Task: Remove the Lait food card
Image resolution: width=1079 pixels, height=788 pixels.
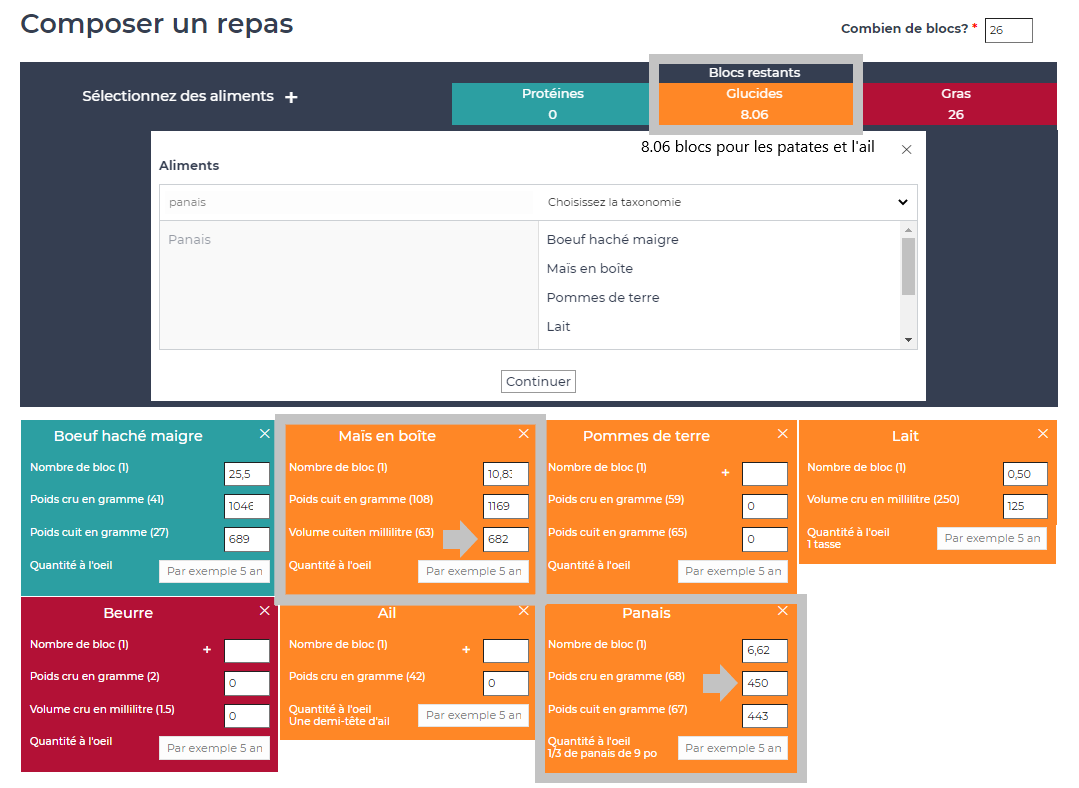Action: tap(1043, 434)
